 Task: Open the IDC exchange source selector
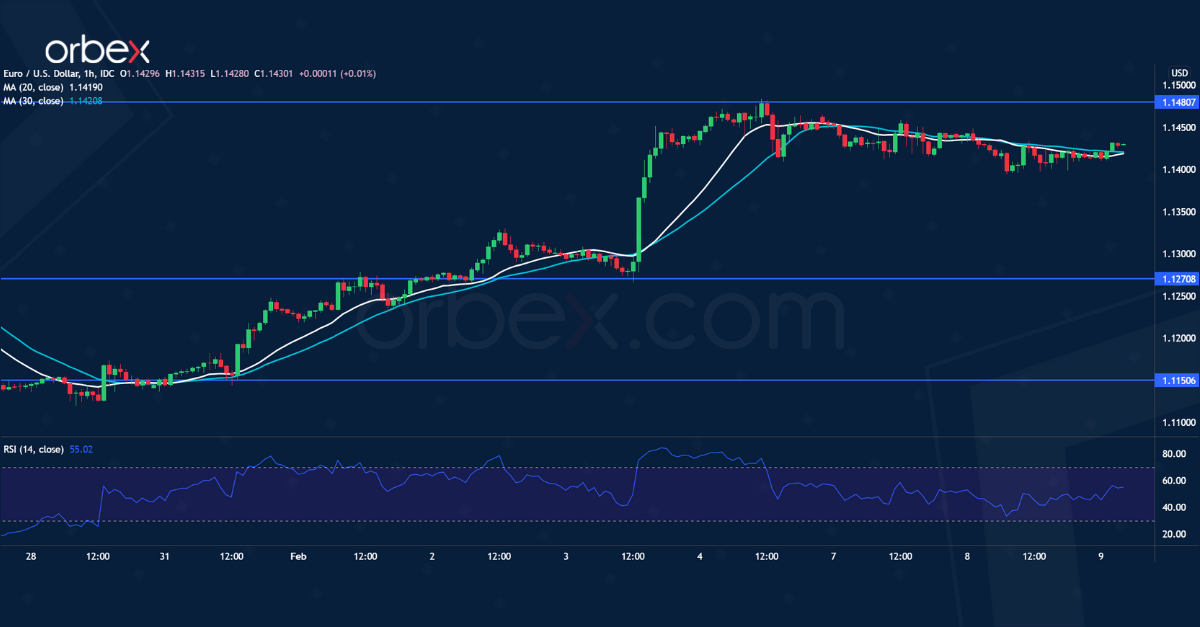pyautogui.click(x=105, y=73)
